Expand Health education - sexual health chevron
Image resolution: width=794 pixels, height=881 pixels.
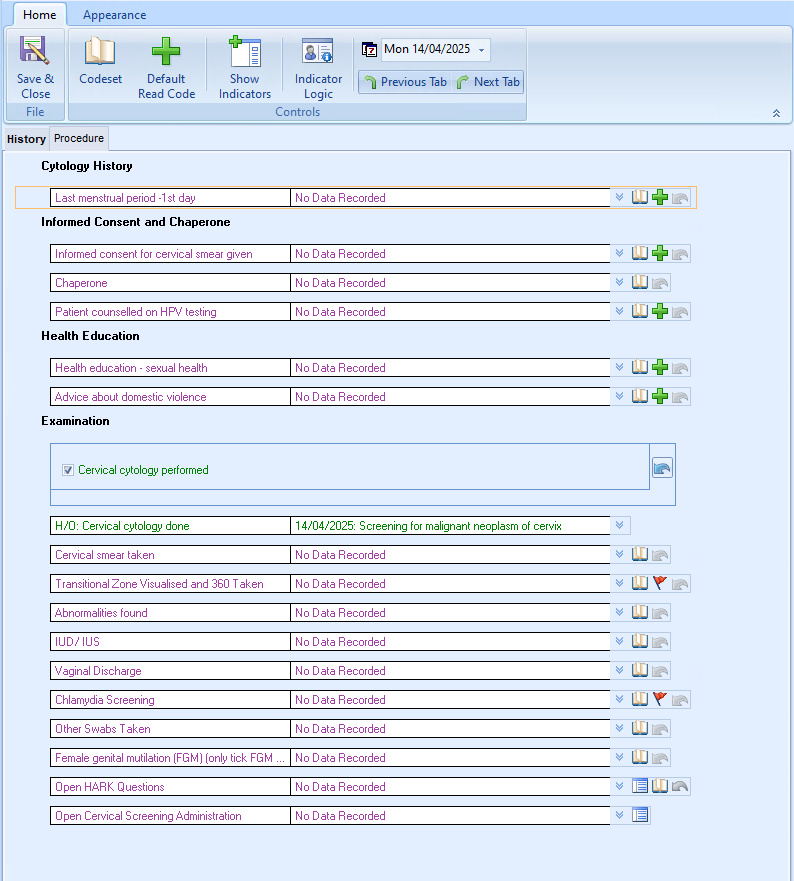(x=619, y=367)
